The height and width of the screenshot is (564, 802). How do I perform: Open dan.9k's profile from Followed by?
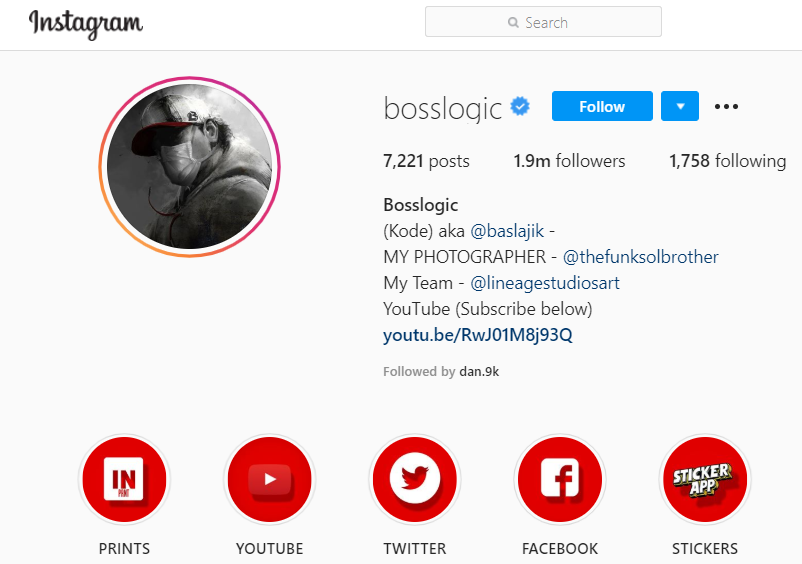pyautogui.click(x=479, y=372)
